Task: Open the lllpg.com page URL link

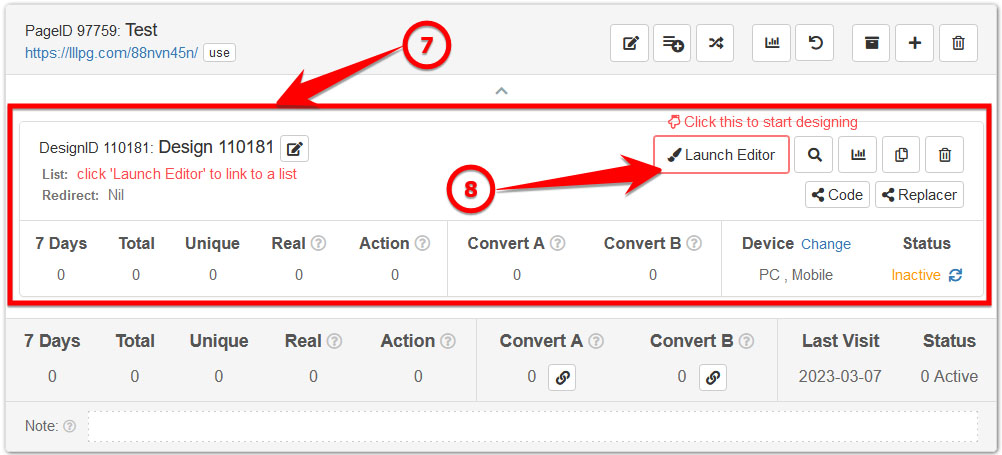Action: (x=112, y=52)
